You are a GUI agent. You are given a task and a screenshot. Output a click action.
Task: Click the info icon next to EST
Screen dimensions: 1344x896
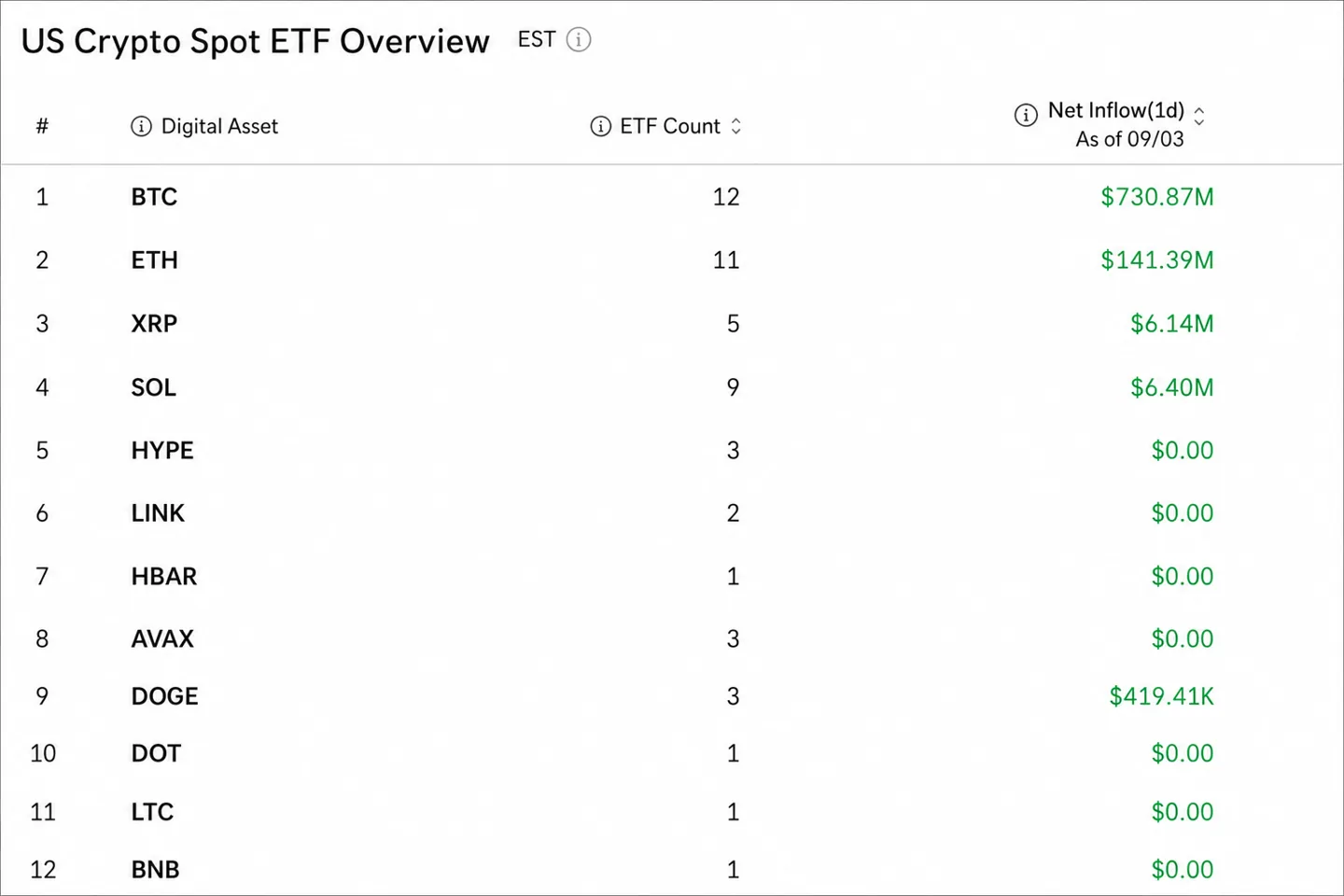pos(579,40)
